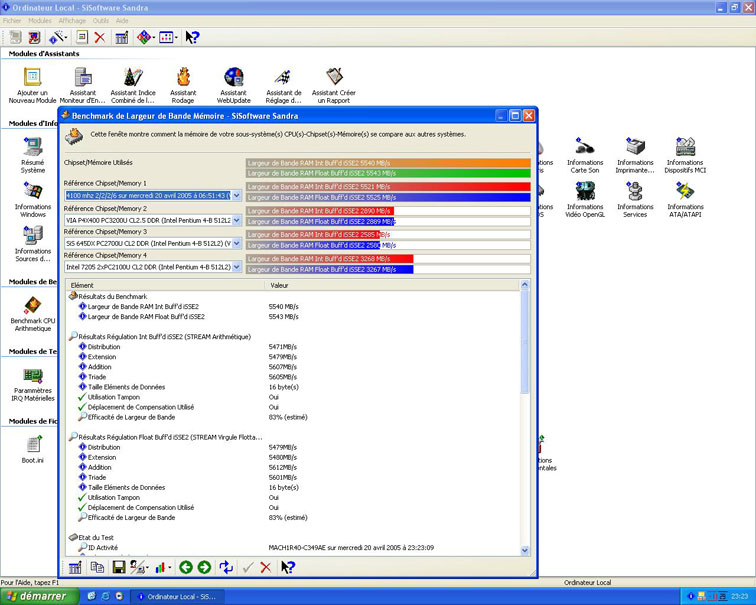Screen dimensions: 756x605
Task: Click Ordinateur Local taskbar button
Action: pyautogui.click(x=177, y=596)
